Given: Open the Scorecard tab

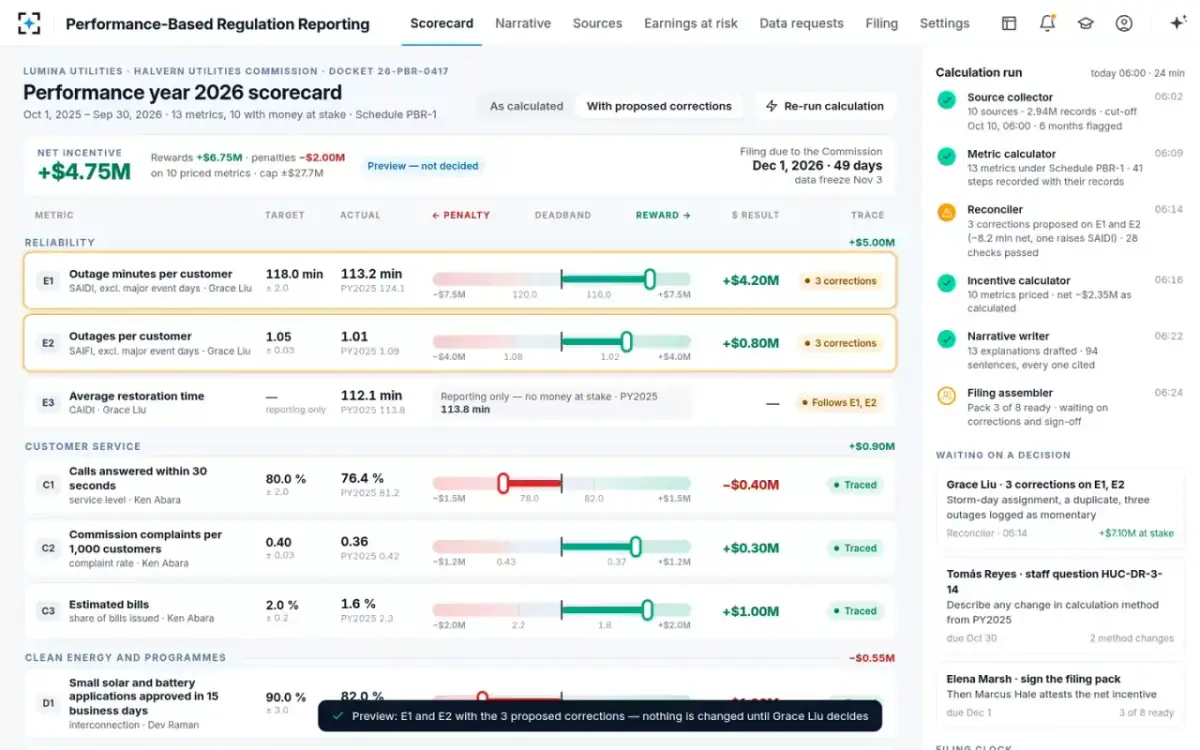Looking at the screenshot, I should 442,23.
